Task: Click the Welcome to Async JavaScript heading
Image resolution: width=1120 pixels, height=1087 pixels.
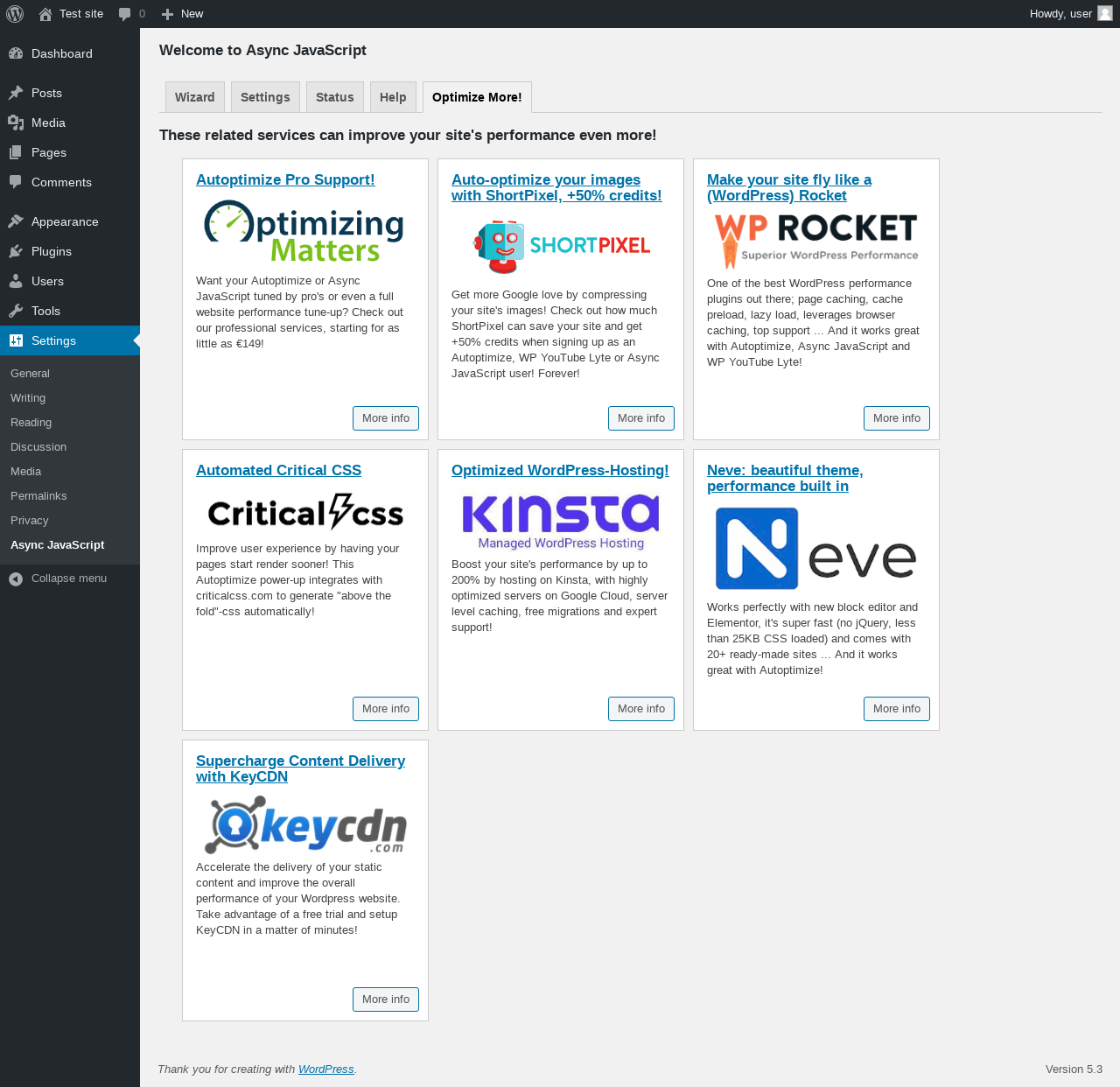Action: point(262,51)
